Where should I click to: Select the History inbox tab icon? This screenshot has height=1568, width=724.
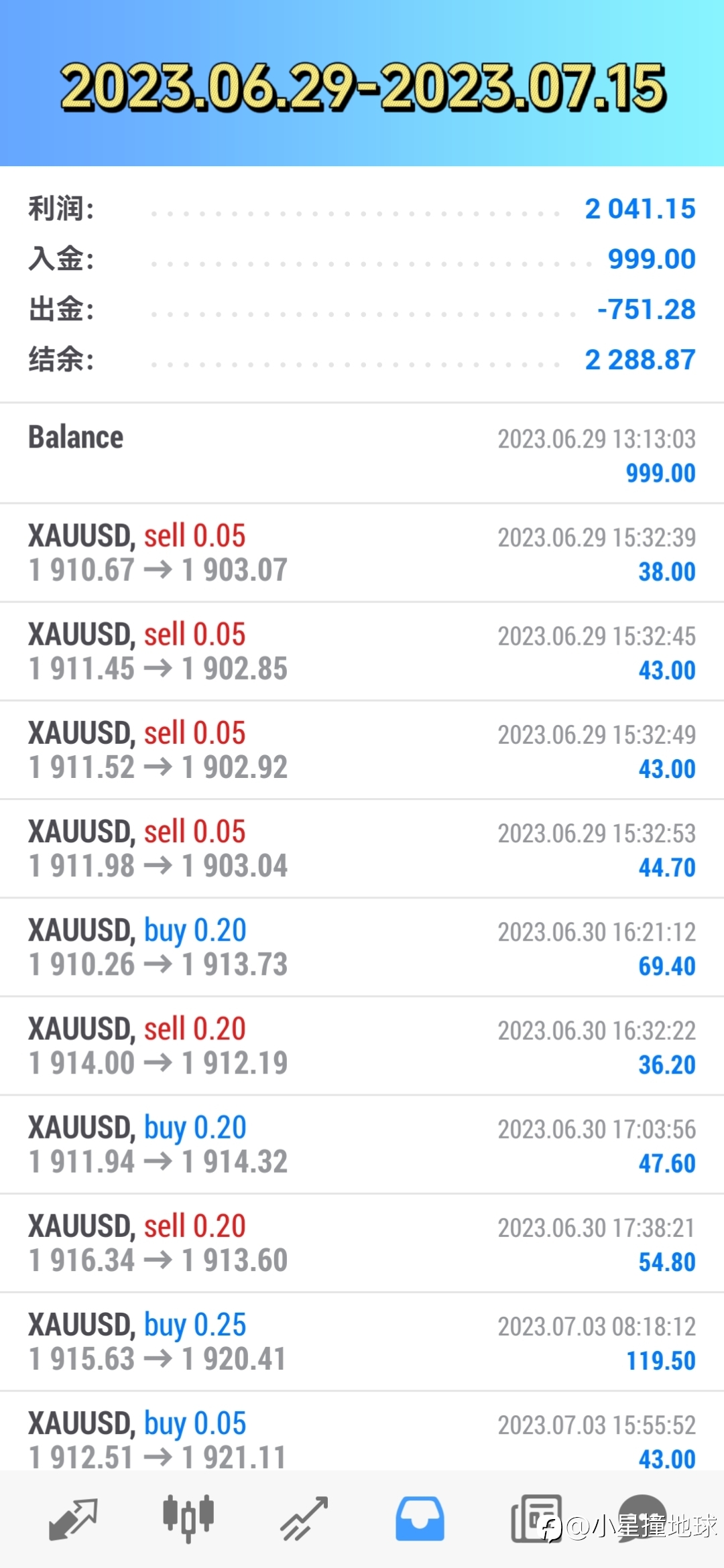pos(420,1518)
